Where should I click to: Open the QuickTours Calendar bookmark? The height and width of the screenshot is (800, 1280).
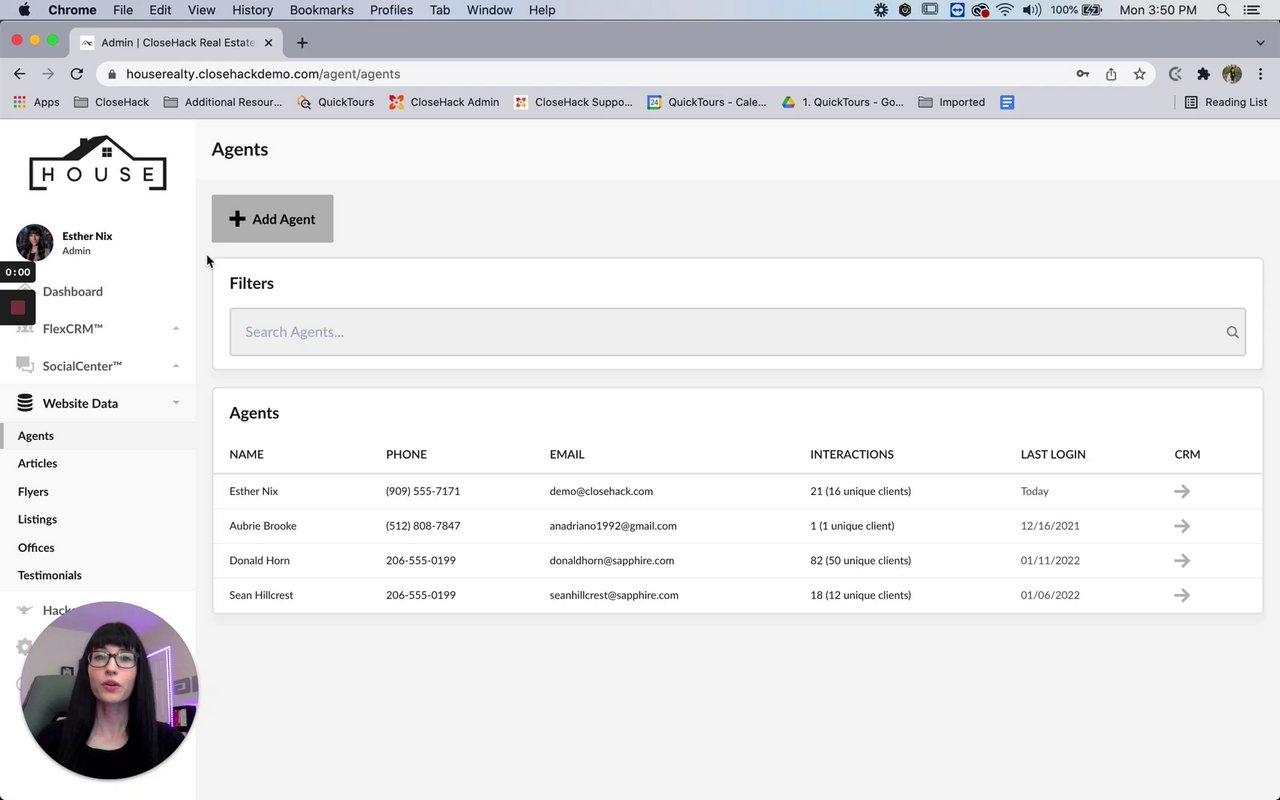pos(707,102)
